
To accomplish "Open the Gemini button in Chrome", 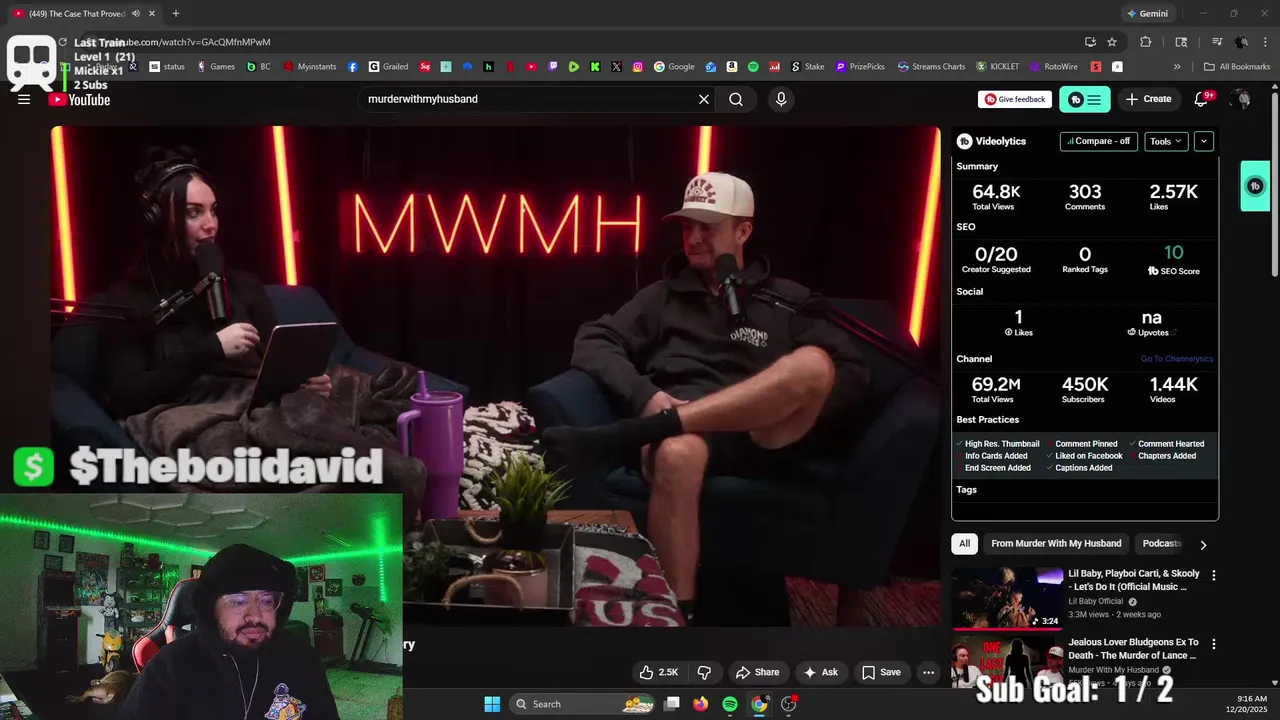I will click(x=1147, y=14).
